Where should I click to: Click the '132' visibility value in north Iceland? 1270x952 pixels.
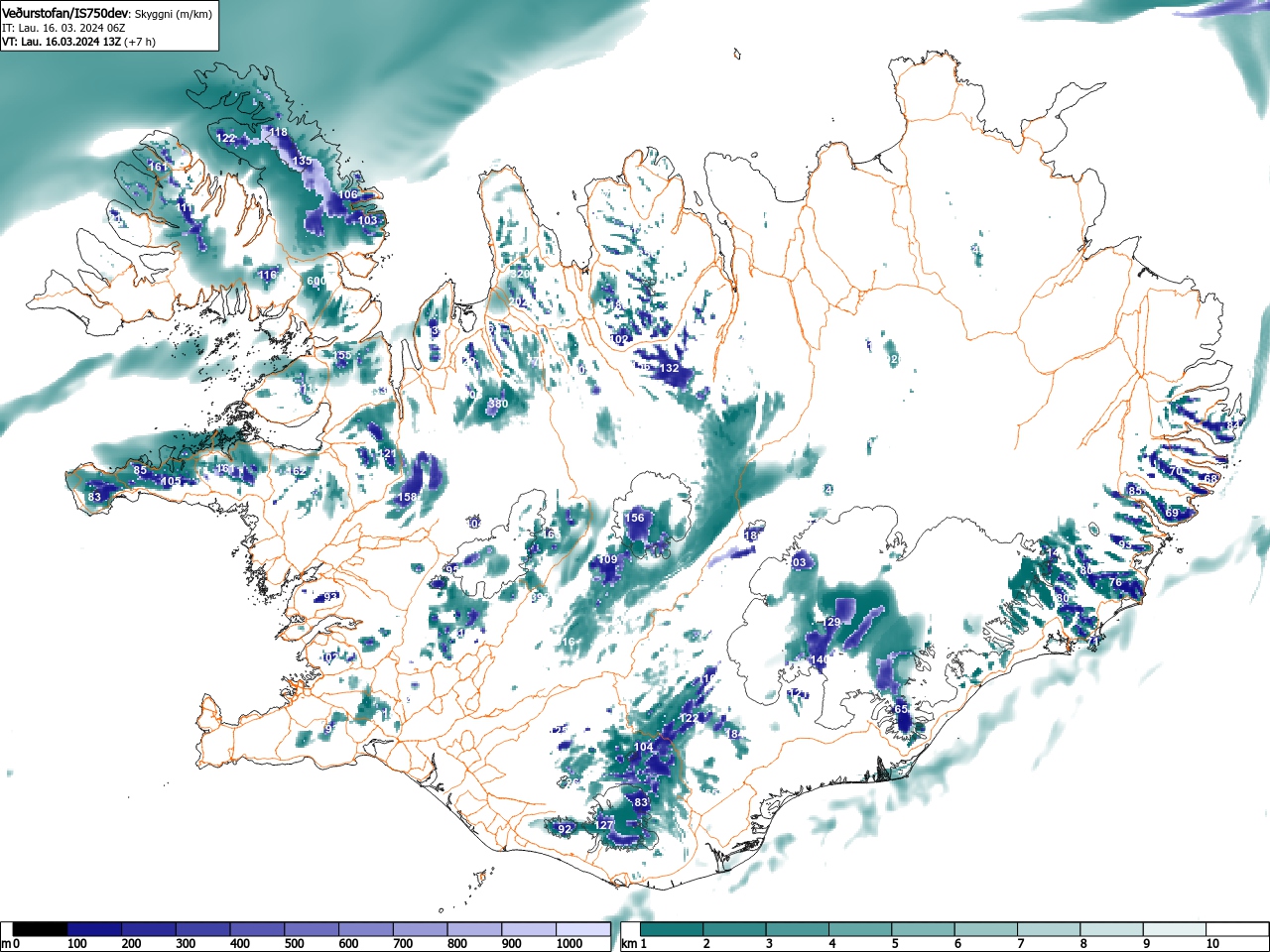(670, 368)
